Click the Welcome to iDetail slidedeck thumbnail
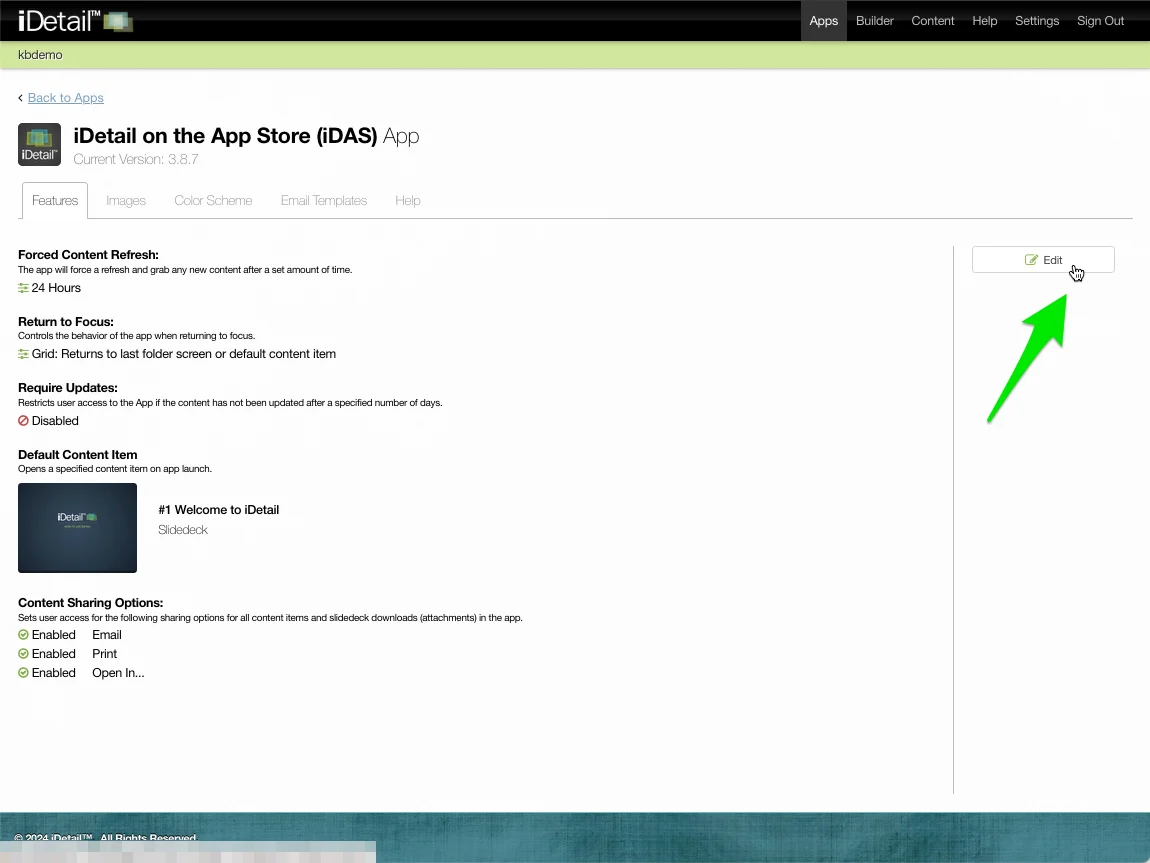 tap(78, 528)
